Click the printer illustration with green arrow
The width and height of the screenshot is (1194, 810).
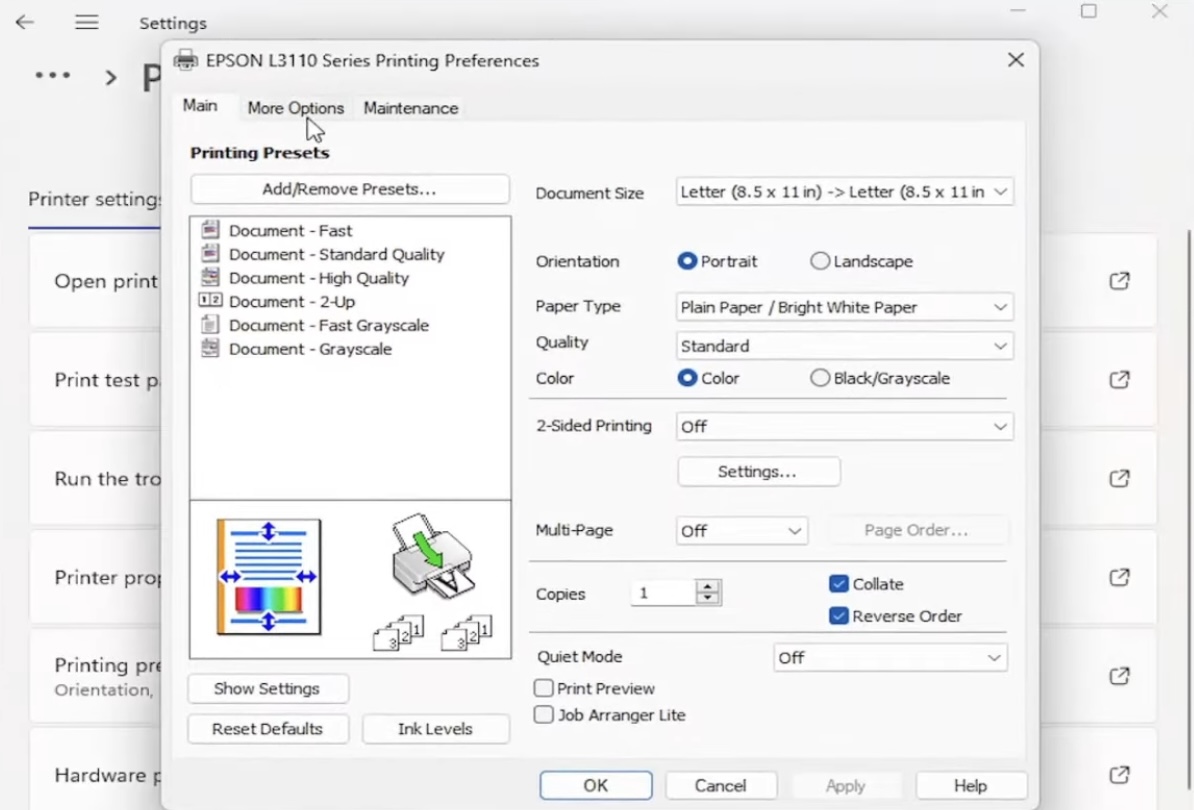pos(433,555)
